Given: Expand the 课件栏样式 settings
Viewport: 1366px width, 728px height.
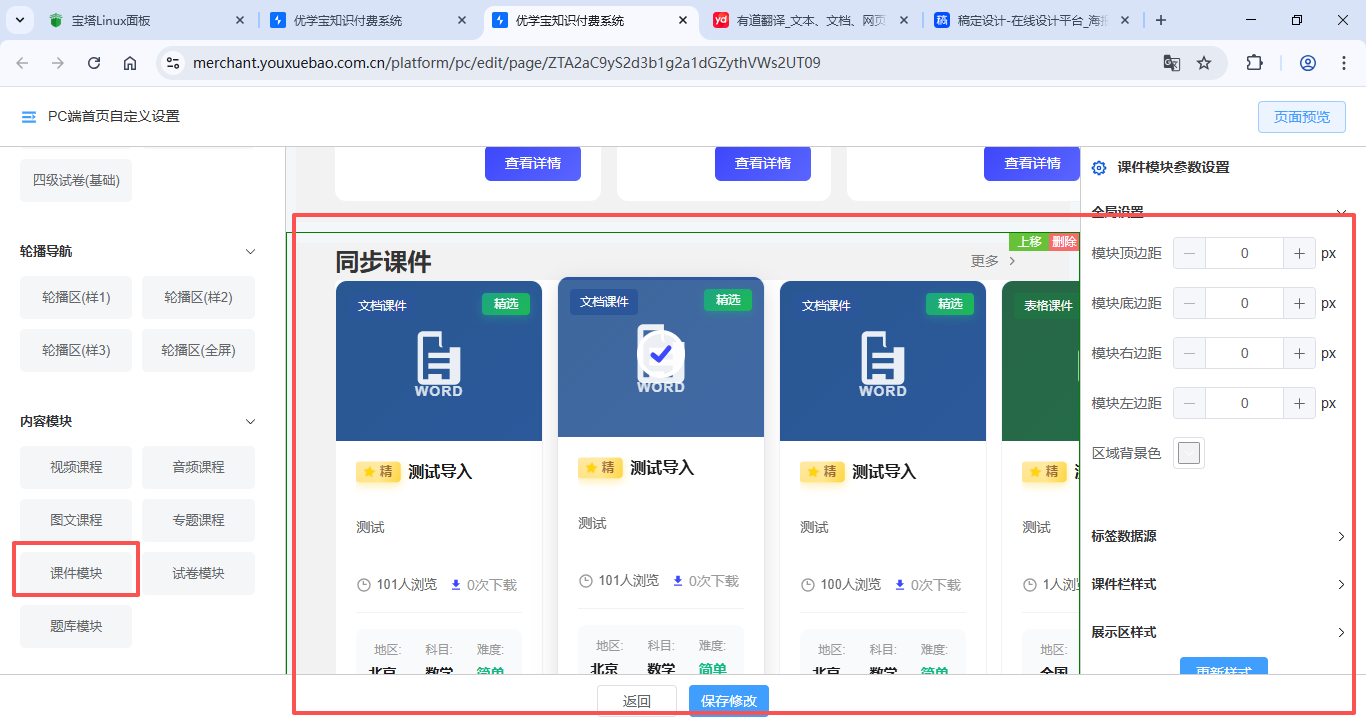Looking at the screenshot, I should point(1341,585).
